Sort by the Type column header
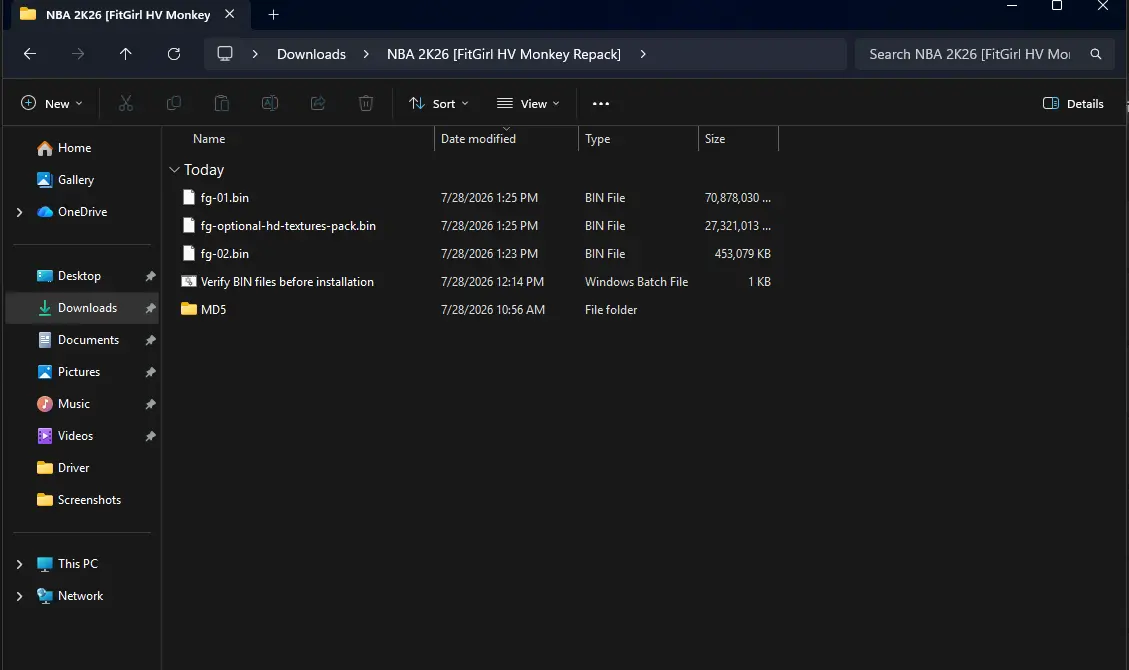This screenshot has width=1129, height=670. coord(597,139)
